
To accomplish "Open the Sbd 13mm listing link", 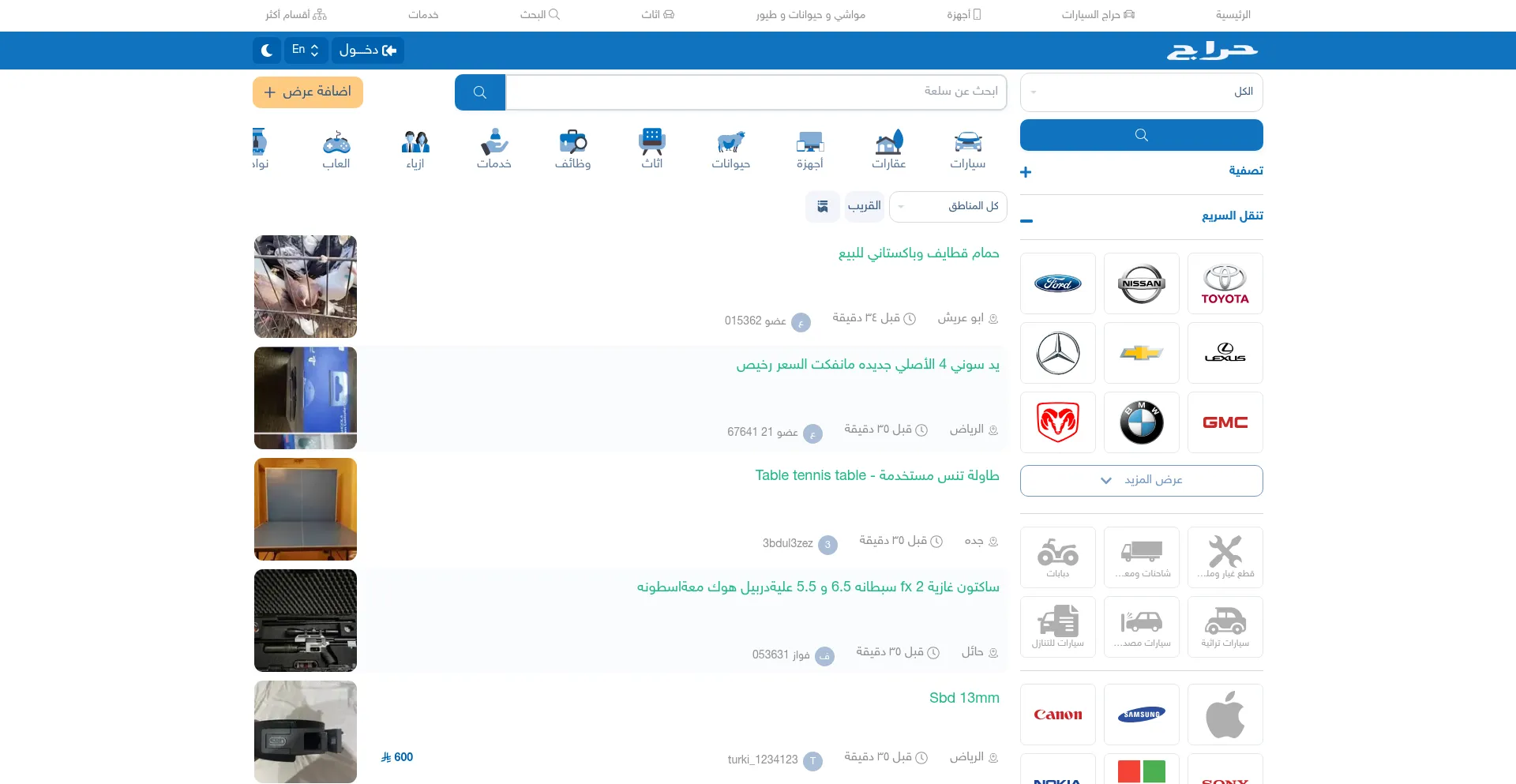I will pyautogui.click(x=963, y=698).
